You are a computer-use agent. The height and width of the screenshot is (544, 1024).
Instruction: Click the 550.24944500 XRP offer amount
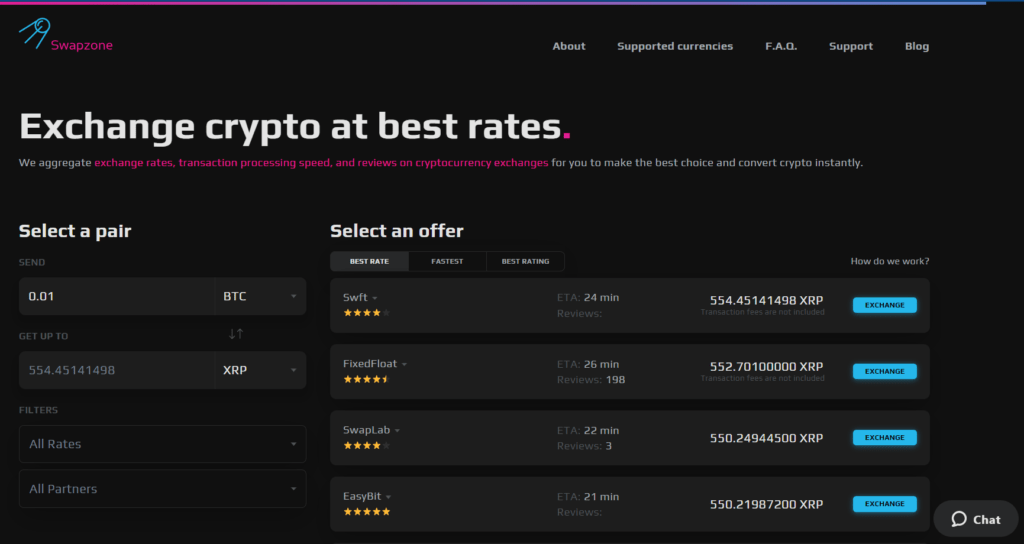[766, 438]
